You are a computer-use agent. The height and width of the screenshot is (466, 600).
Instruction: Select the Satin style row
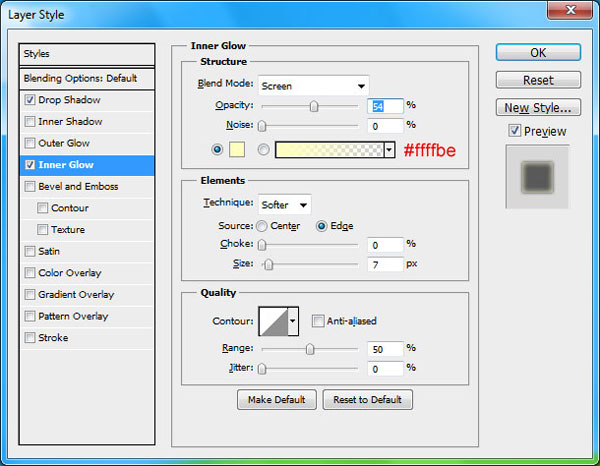87,251
